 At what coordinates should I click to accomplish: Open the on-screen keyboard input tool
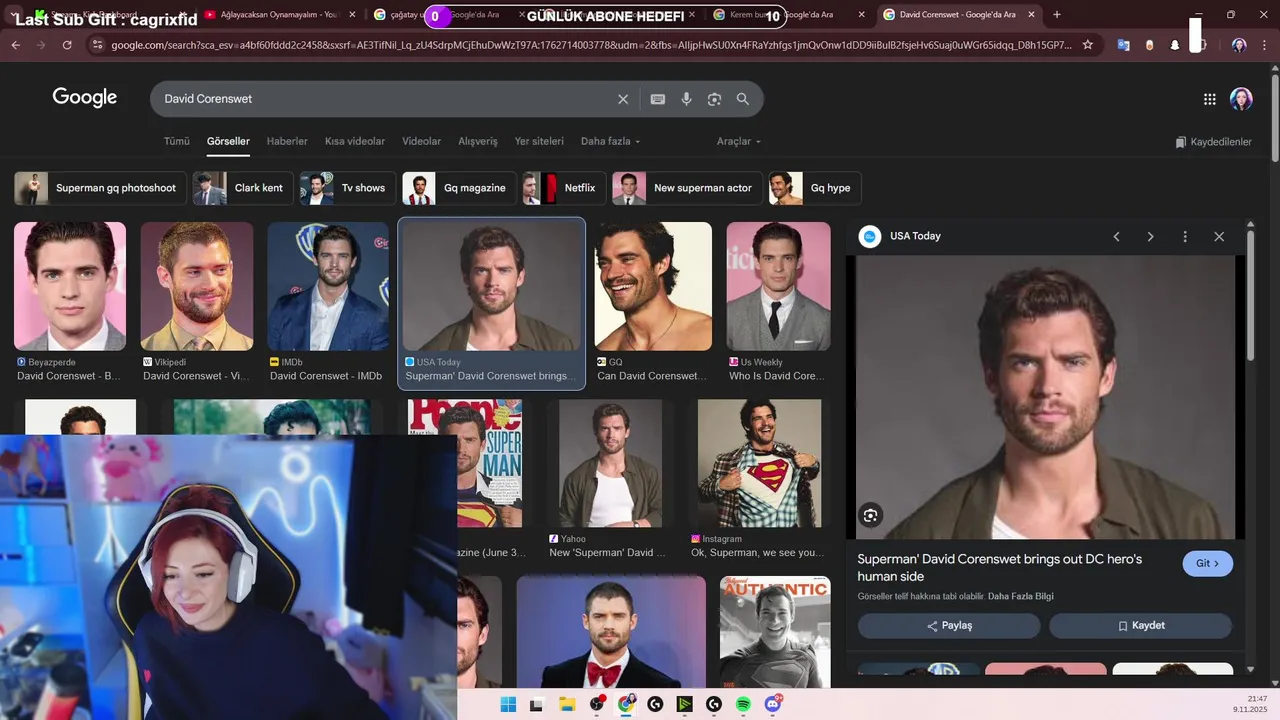[x=658, y=99]
